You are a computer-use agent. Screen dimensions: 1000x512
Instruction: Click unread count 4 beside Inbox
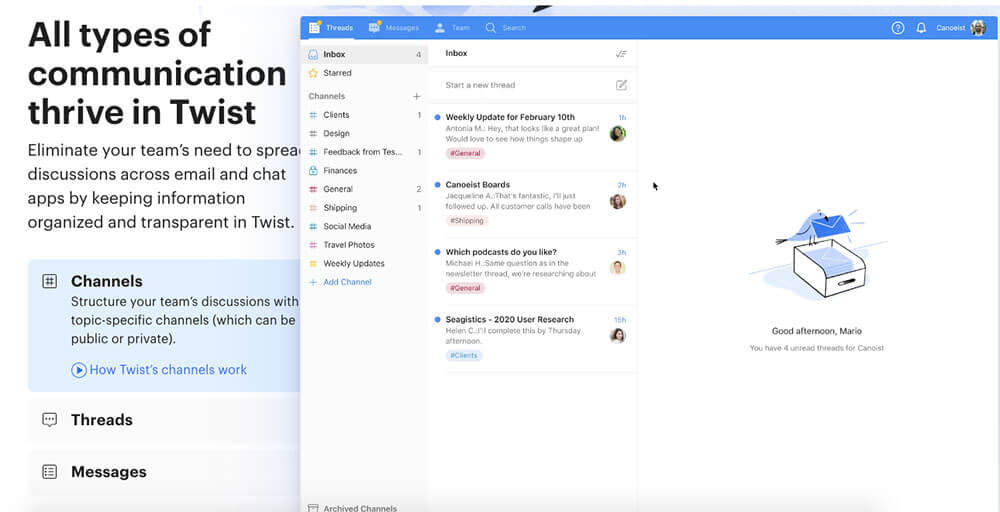(x=418, y=55)
